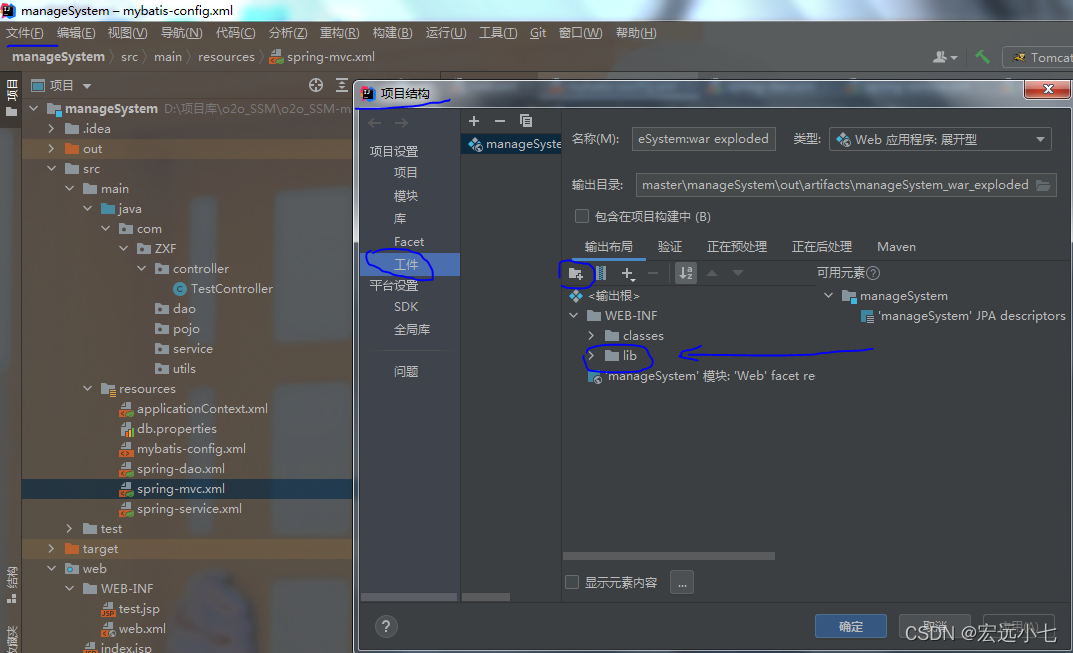Click the create directory icon in output layout
The height and width of the screenshot is (653, 1073).
(576, 273)
